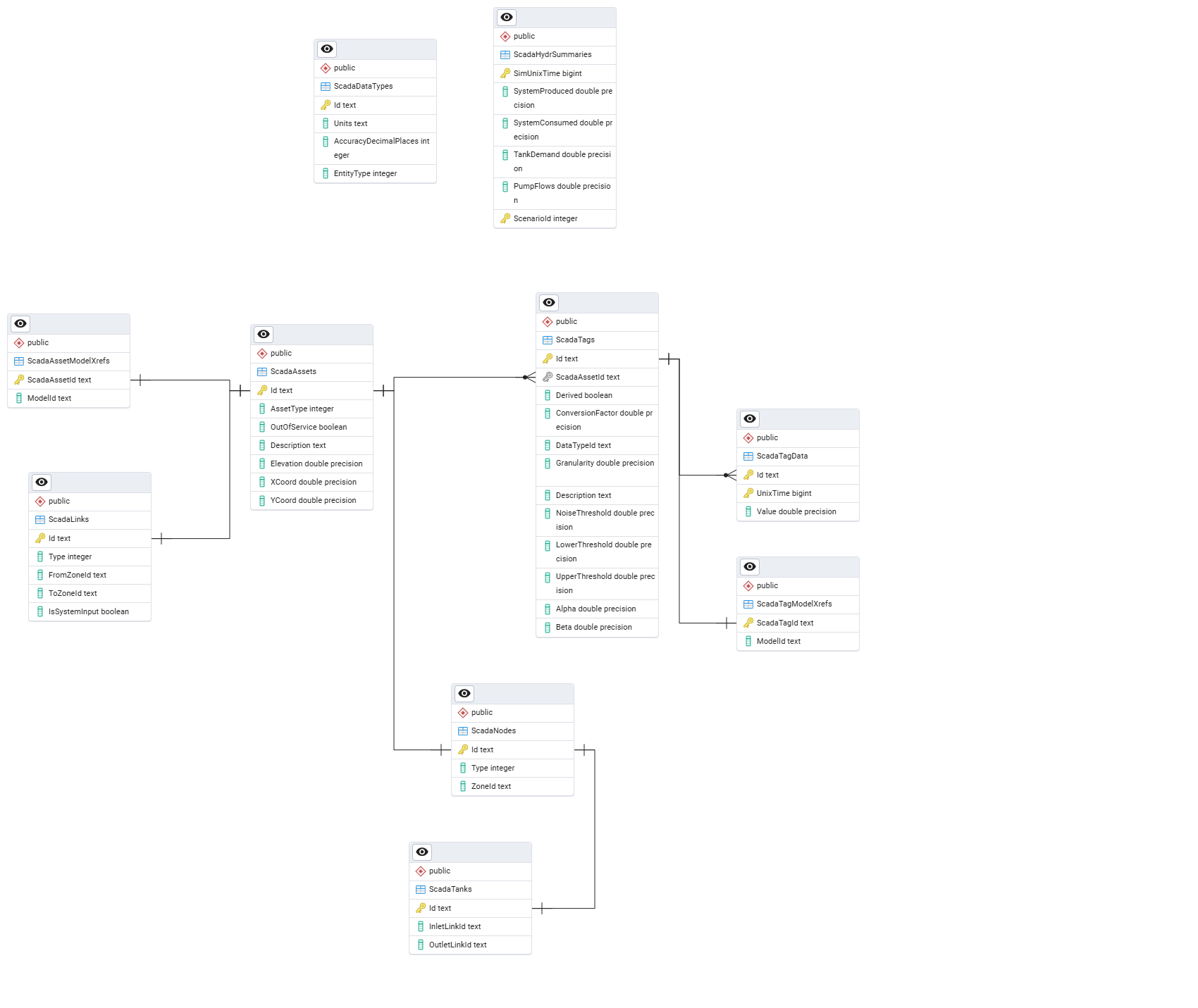Click schema diamond icon in ScadaDataTypes
1198x1008 pixels.
[326, 68]
